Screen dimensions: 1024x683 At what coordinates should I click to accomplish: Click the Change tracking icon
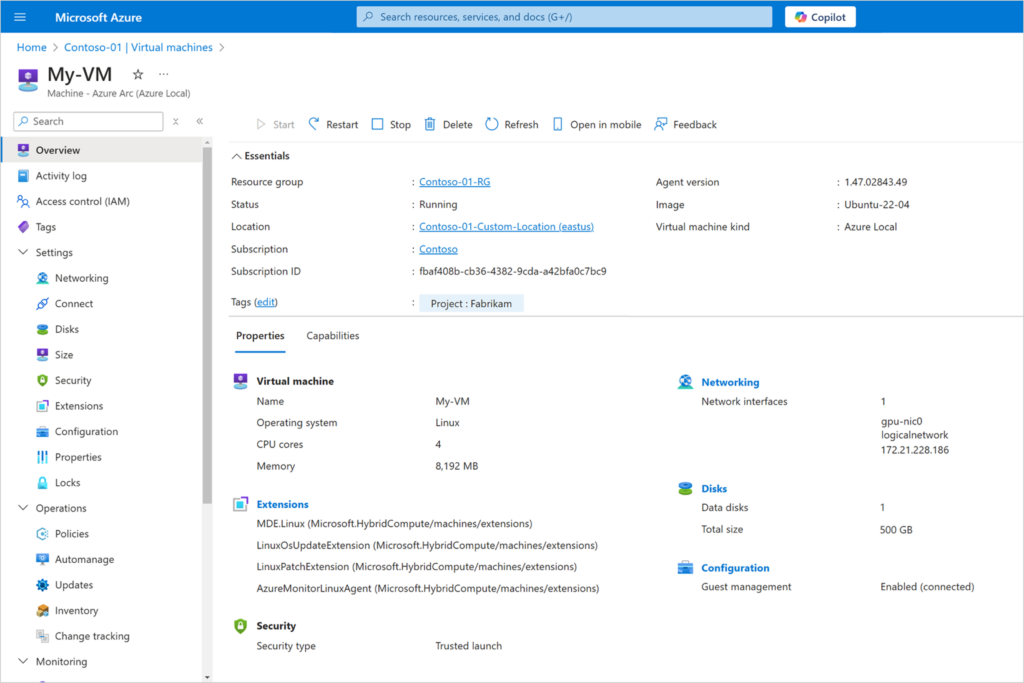pos(42,636)
